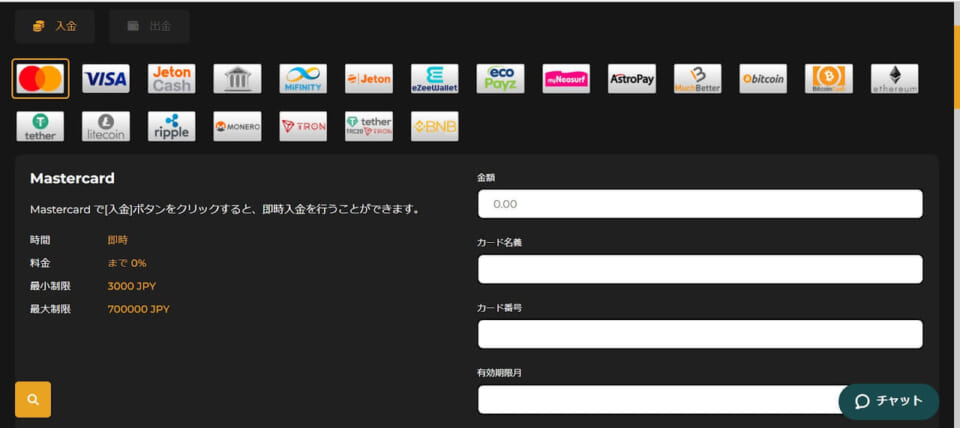Choose the VISA payment method
960x428 pixels.
click(x=106, y=78)
